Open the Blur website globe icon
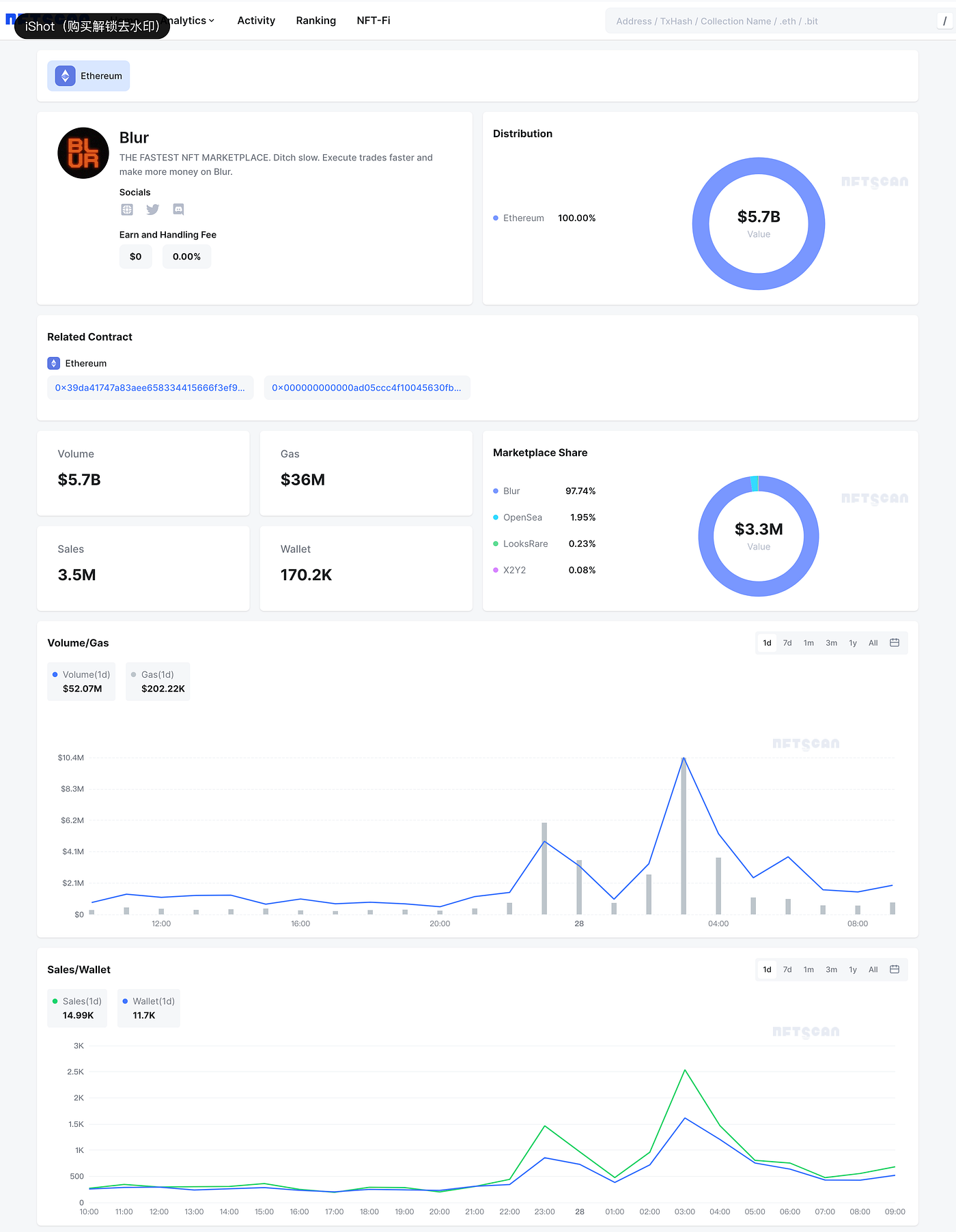956x1232 pixels. click(x=127, y=210)
